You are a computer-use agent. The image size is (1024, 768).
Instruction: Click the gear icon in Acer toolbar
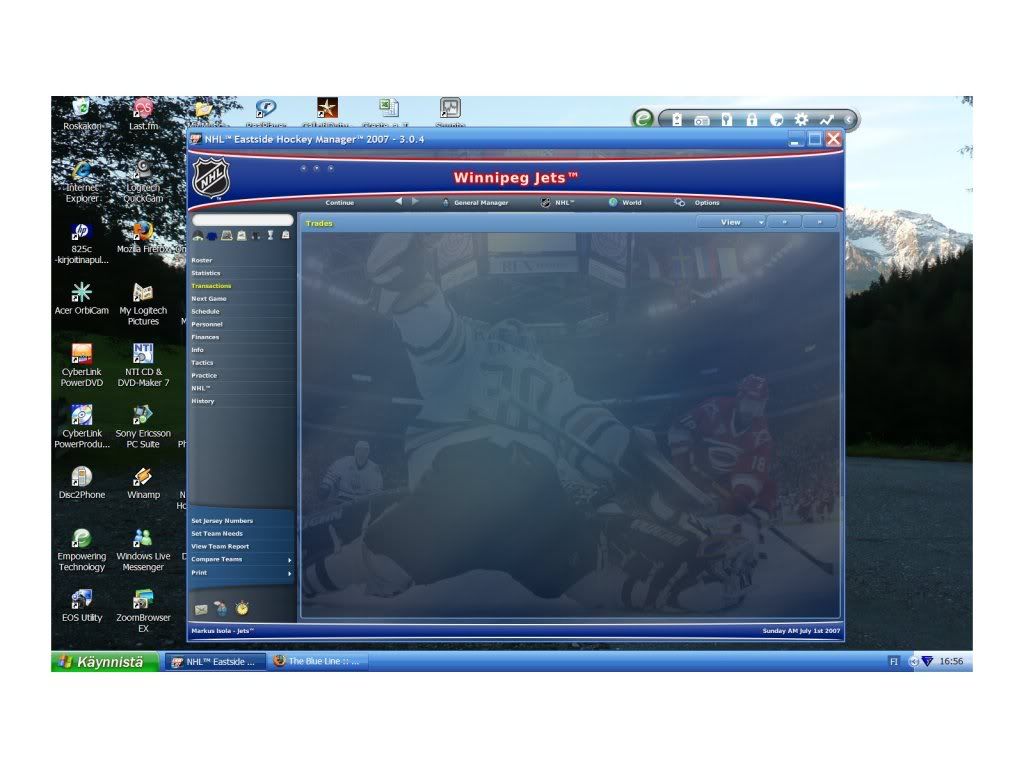[x=801, y=119]
